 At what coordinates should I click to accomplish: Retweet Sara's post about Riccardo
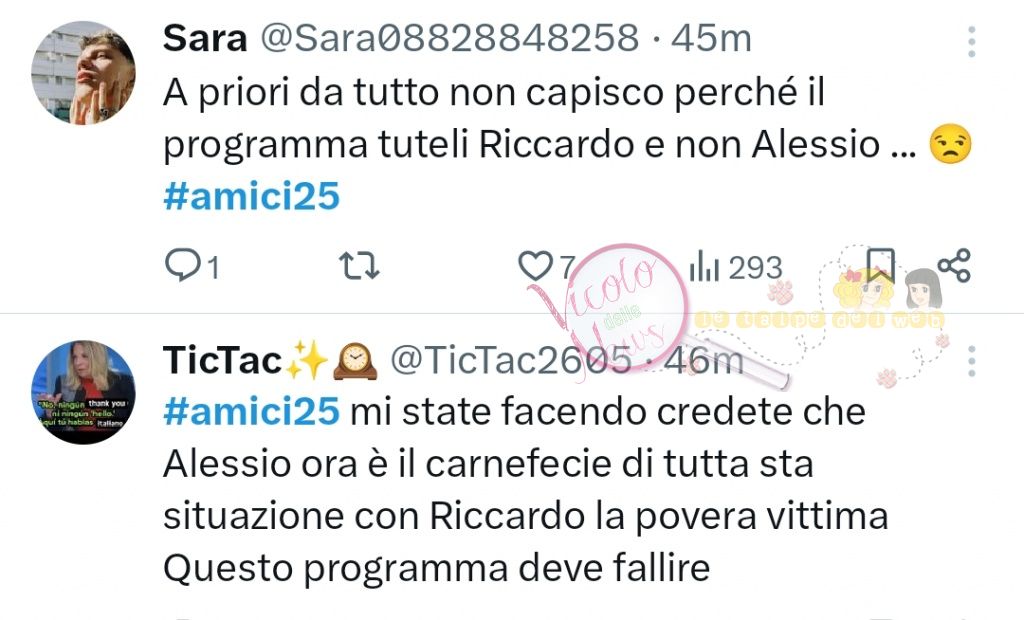click(359, 267)
